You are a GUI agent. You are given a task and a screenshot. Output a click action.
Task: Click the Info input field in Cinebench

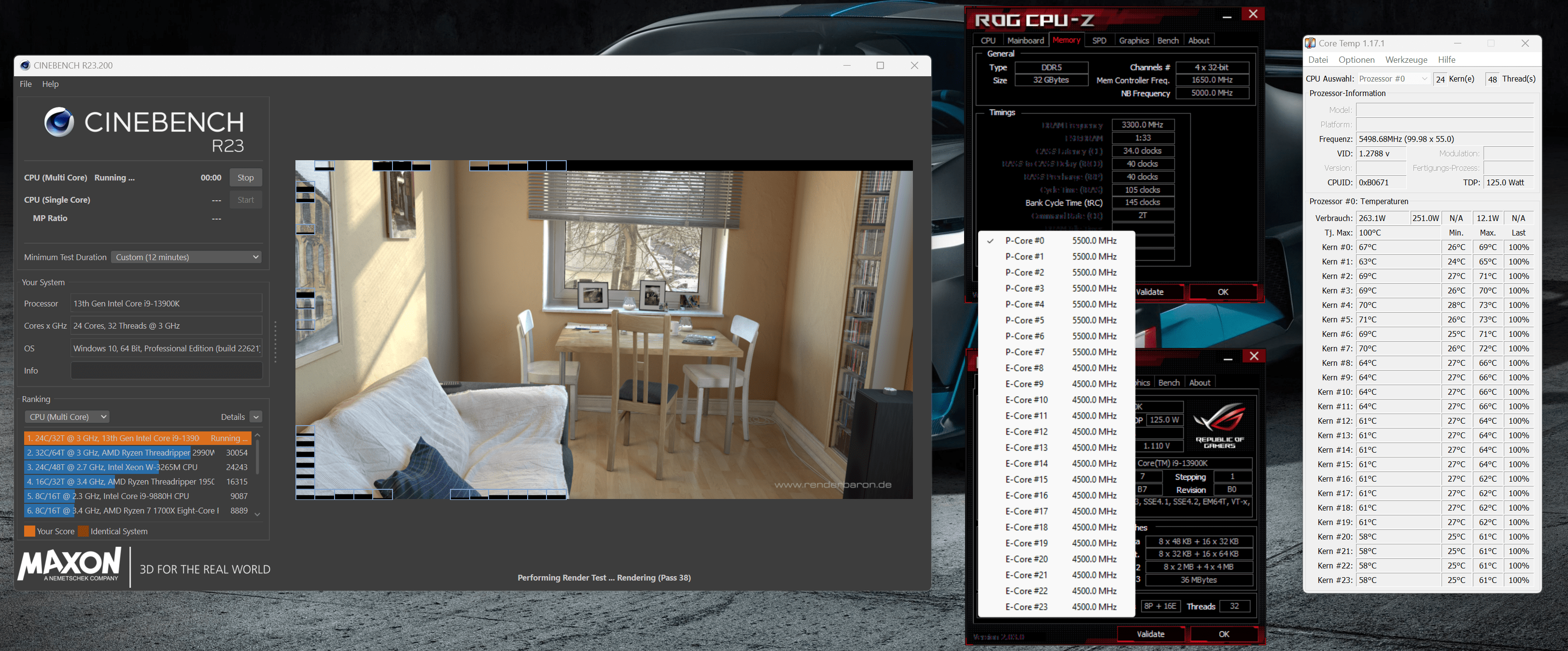click(166, 370)
